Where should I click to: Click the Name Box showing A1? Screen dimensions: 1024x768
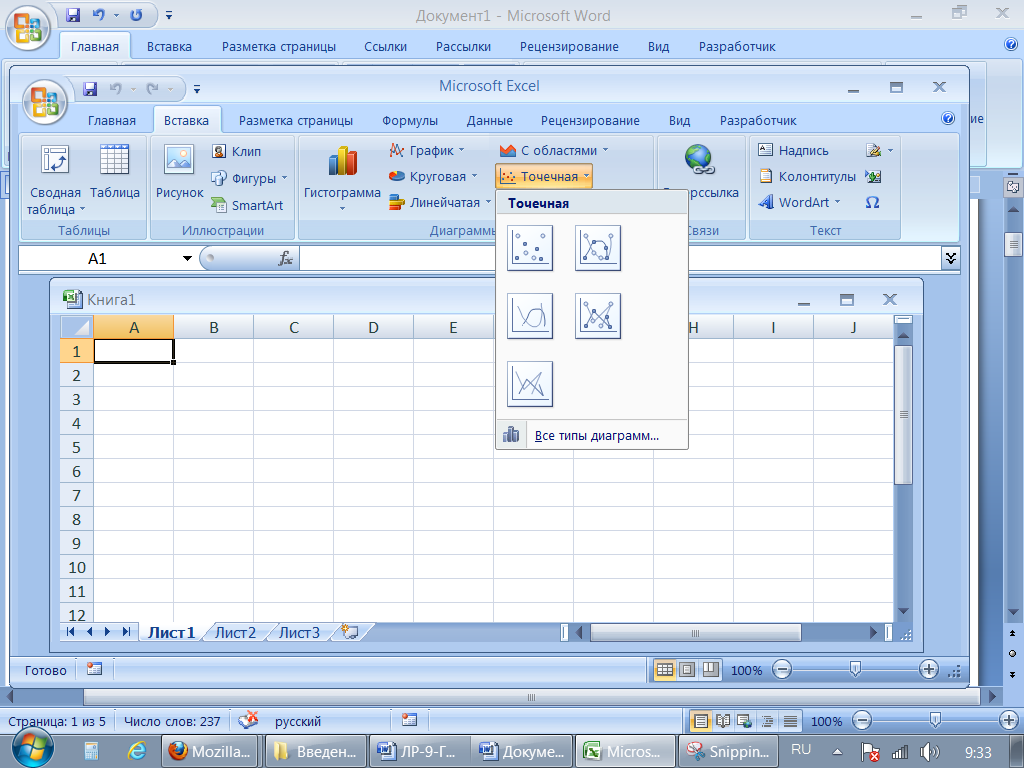click(x=98, y=259)
